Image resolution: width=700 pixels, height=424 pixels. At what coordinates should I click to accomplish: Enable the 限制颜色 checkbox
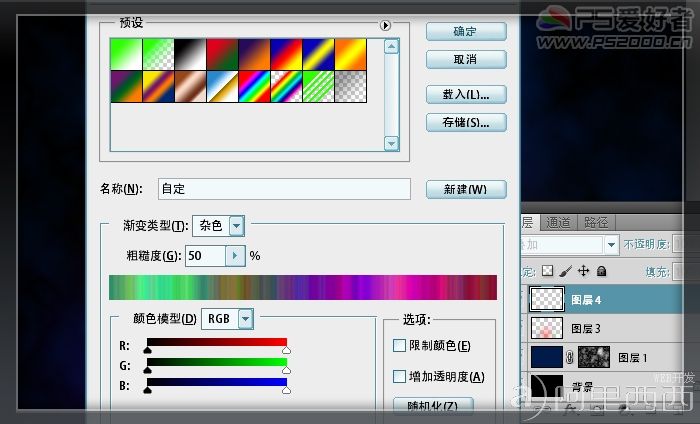coord(399,345)
